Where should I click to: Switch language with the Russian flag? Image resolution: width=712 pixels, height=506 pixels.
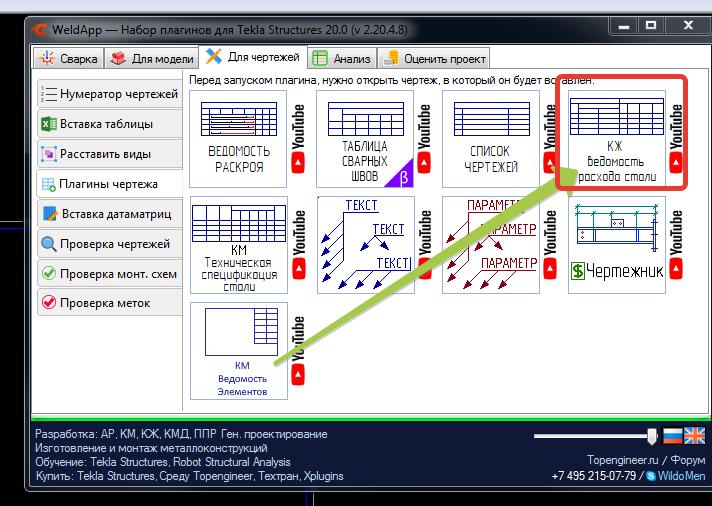click(x=672, y=436)
